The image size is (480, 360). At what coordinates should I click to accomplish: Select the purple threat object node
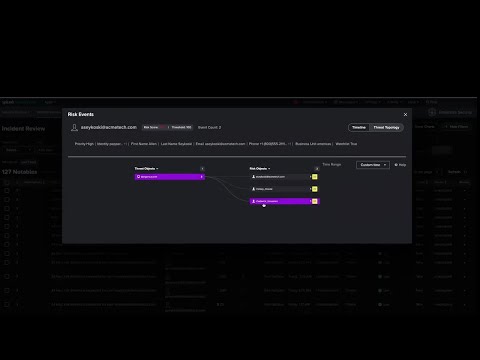tap(169, 177)
